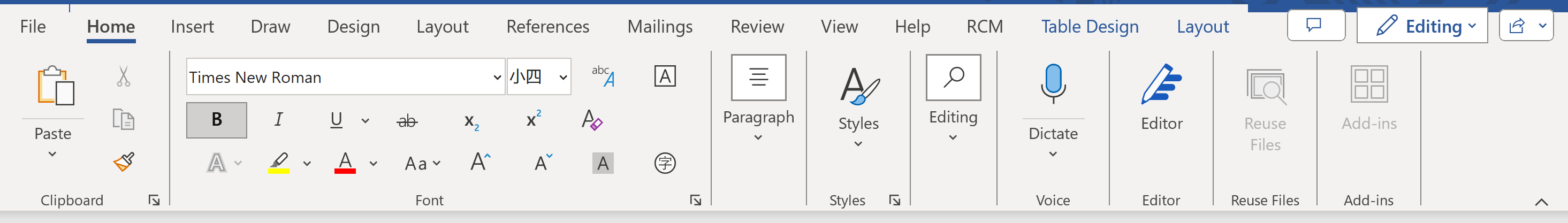Screen dimensions: 1568x223
Task: Open the Change Case Aa dropdown
Action: point(422,163)
